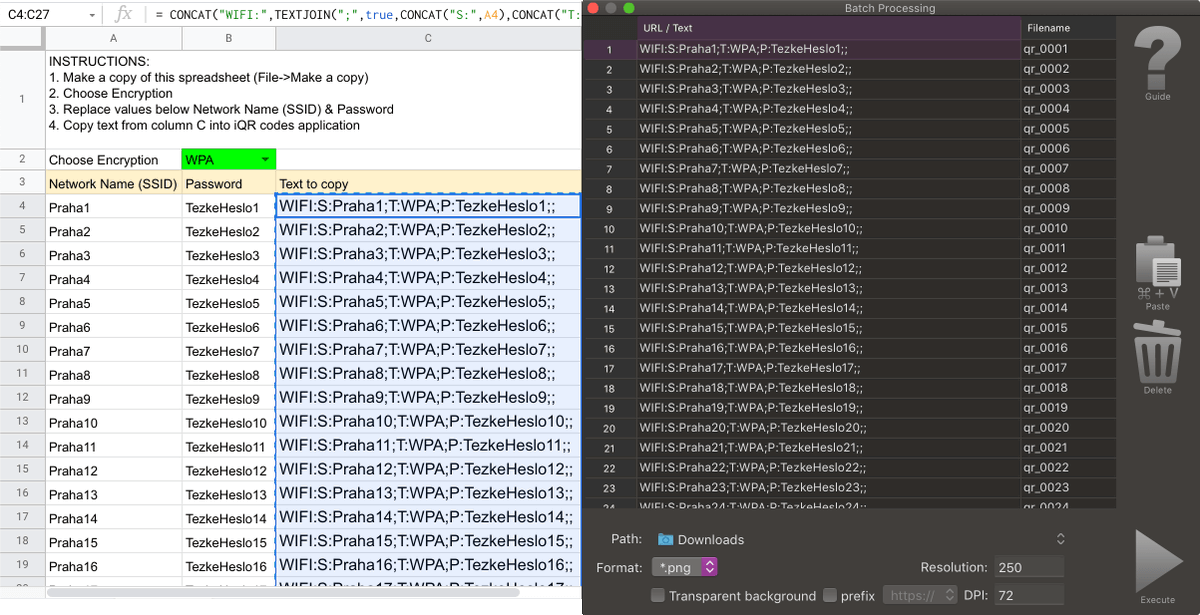Open the Name box dropdown arrow

coord(91,15)
